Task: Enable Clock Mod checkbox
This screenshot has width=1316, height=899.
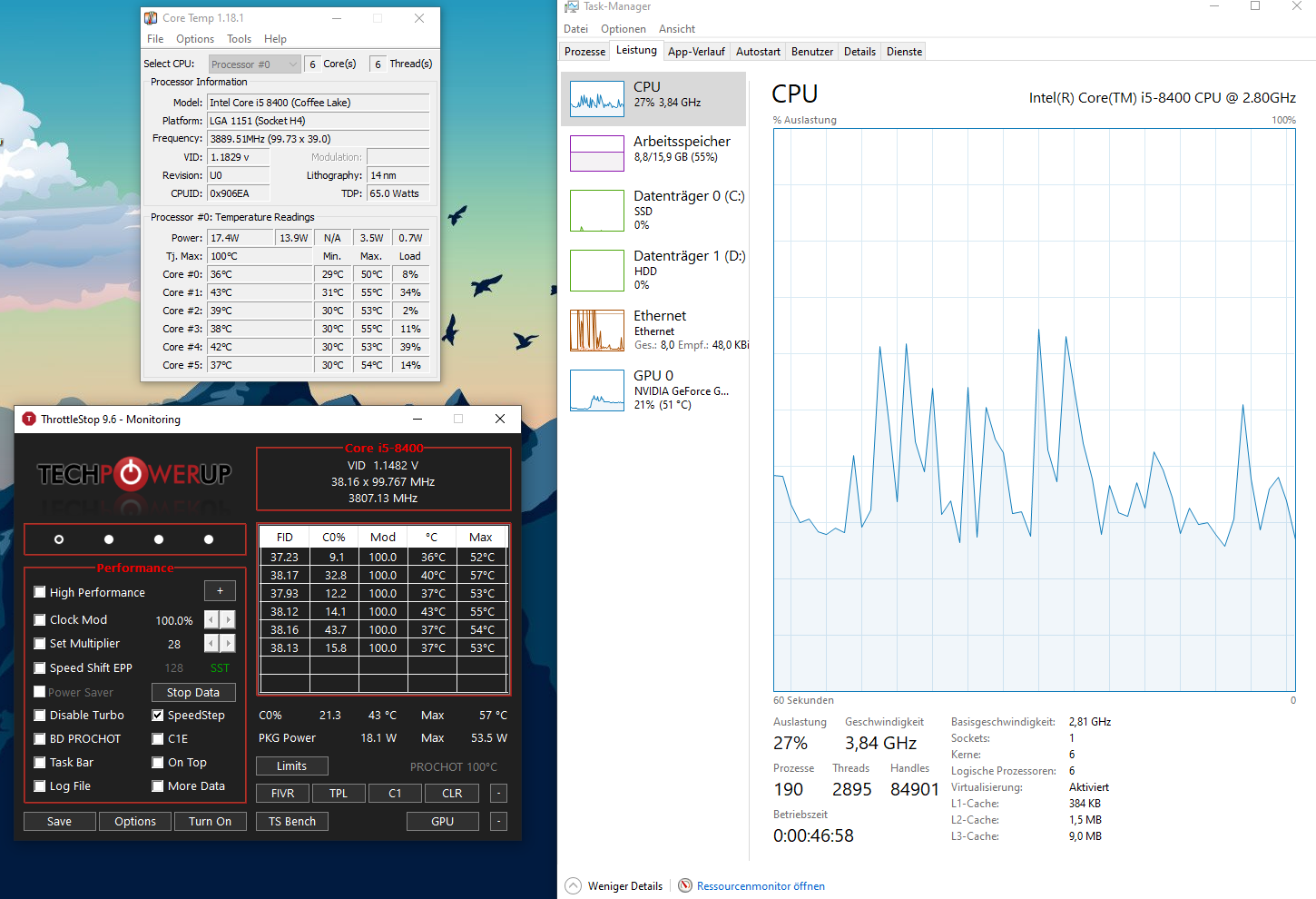Action: coord(40,619)
